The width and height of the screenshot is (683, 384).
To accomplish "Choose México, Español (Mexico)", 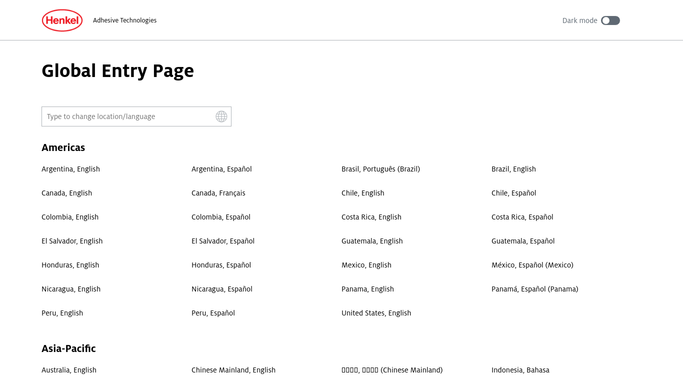I will tap(532, 265).
